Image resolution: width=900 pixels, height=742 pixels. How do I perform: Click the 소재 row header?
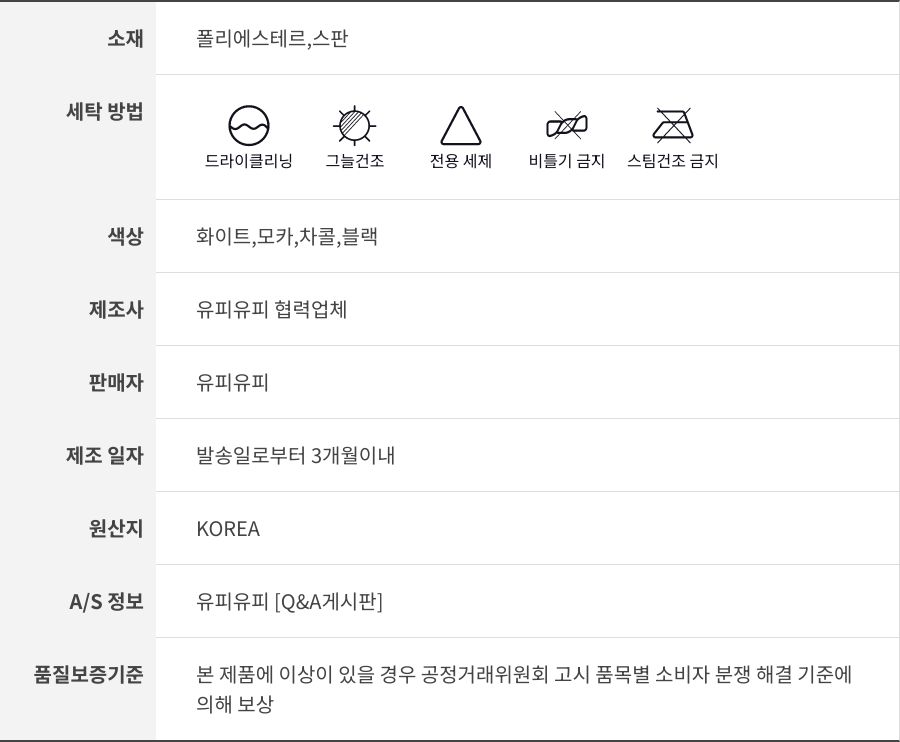tap(125, 39)
